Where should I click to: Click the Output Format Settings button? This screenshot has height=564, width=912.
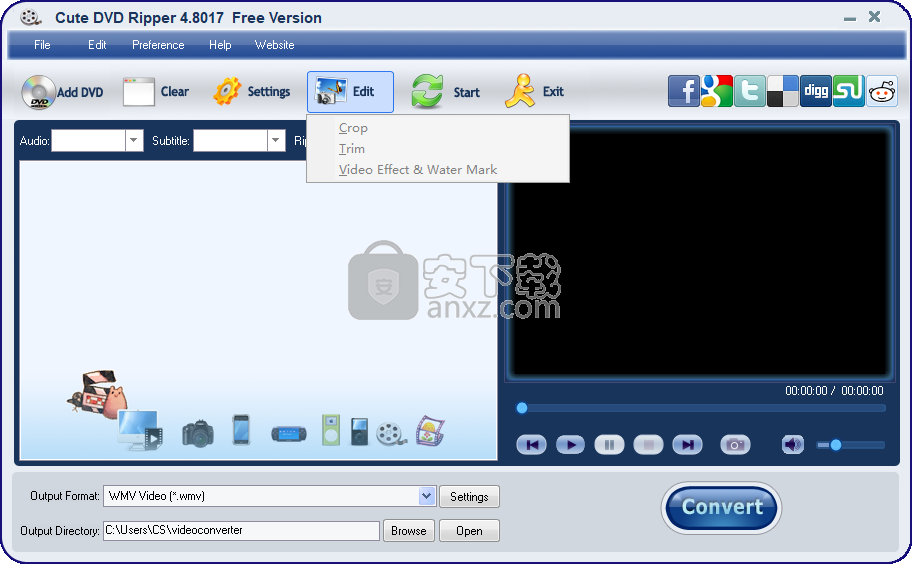pyautogui.click(x=469, y=497)
